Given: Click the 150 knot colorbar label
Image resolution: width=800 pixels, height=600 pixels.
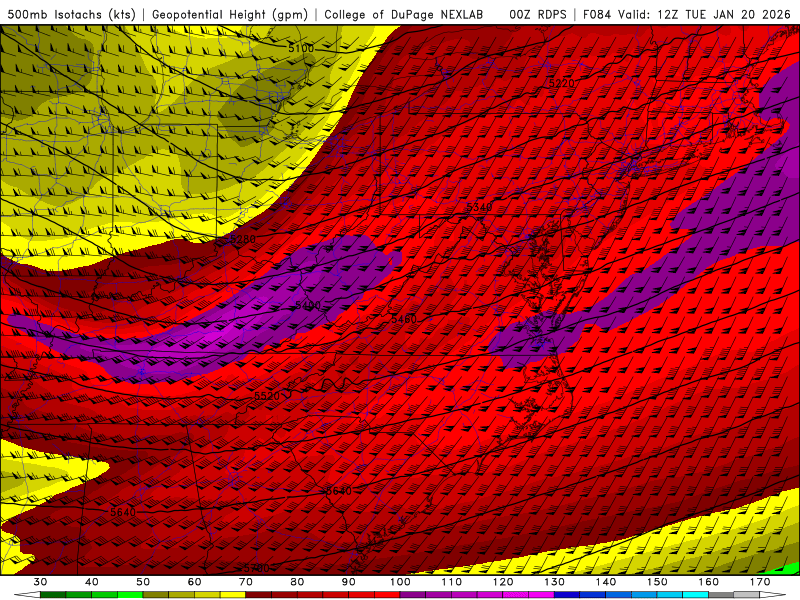Looking at the screenshot, I should (657, 582).
